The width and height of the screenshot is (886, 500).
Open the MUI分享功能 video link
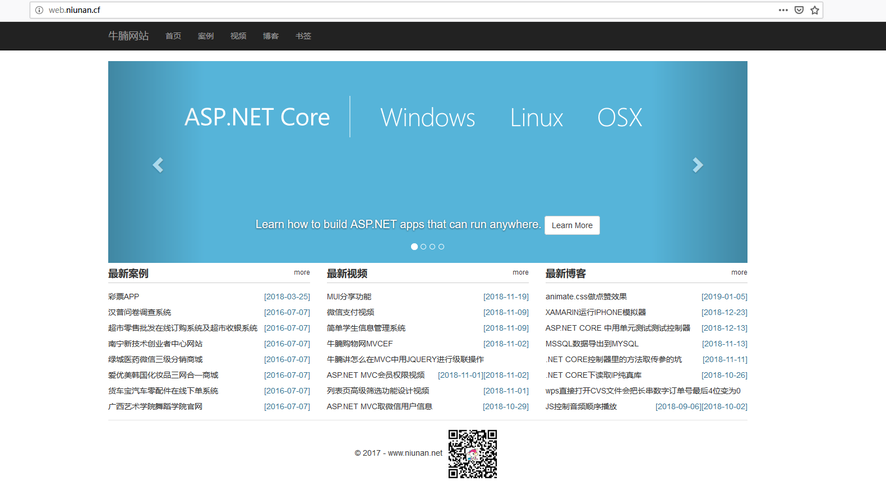click(349, 297)
